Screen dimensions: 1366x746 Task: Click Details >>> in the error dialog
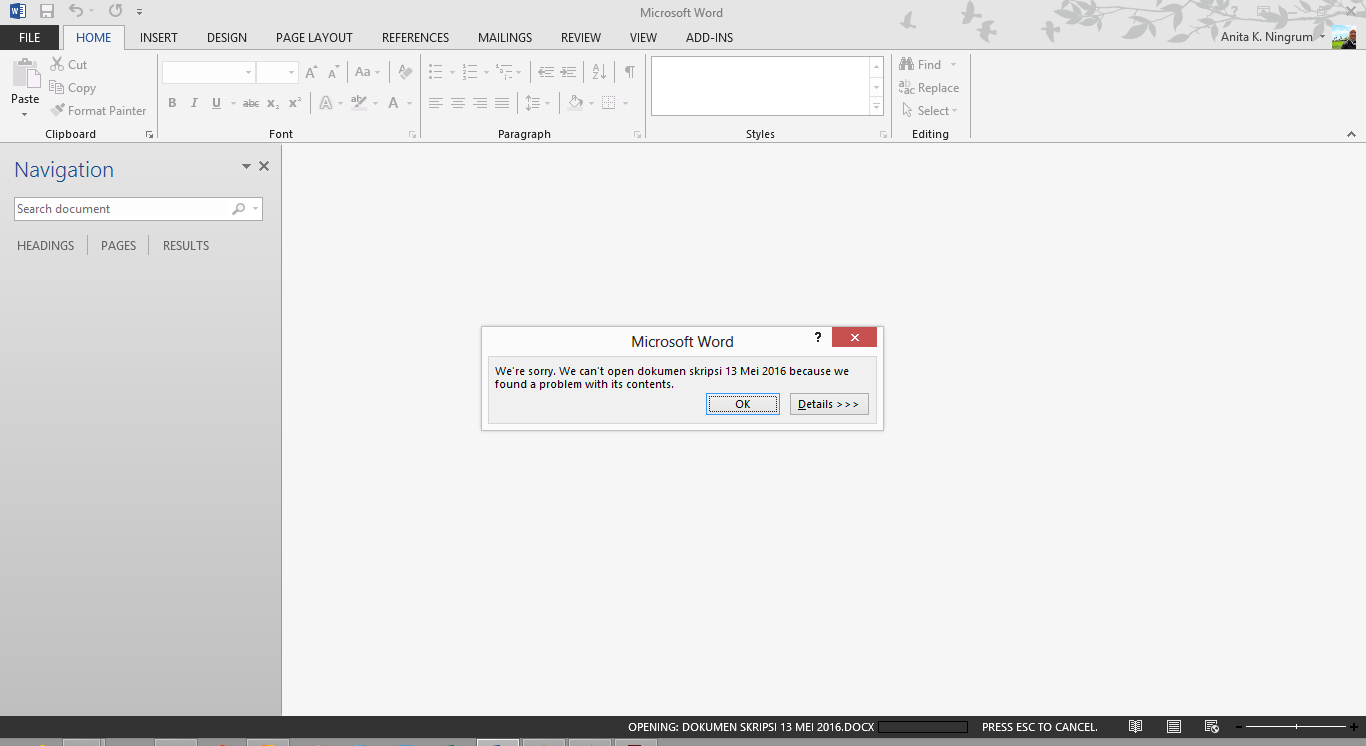tap(829, 404)
